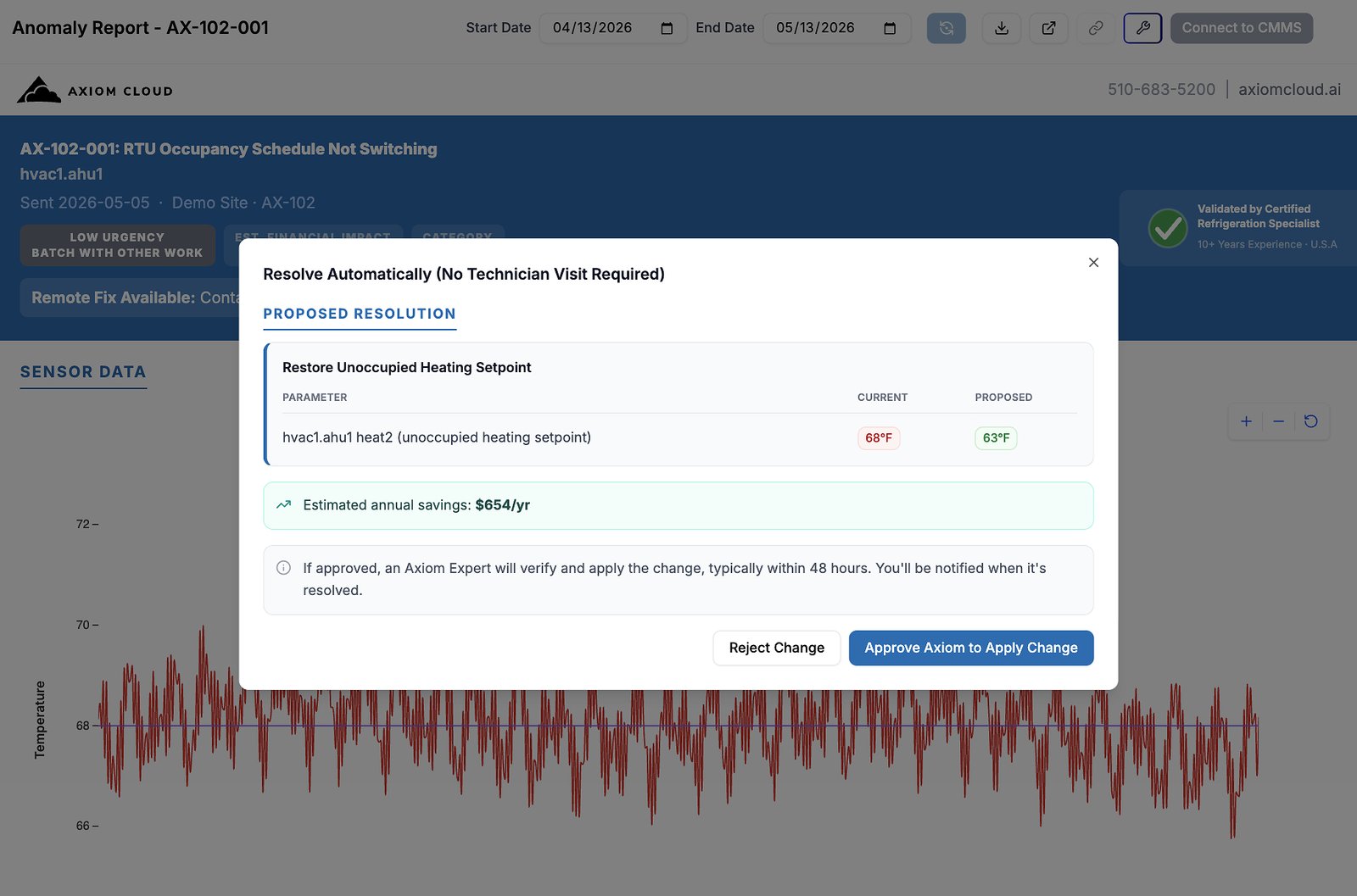
Task: Reset the sensor chart zoom
Action: 1311,421
